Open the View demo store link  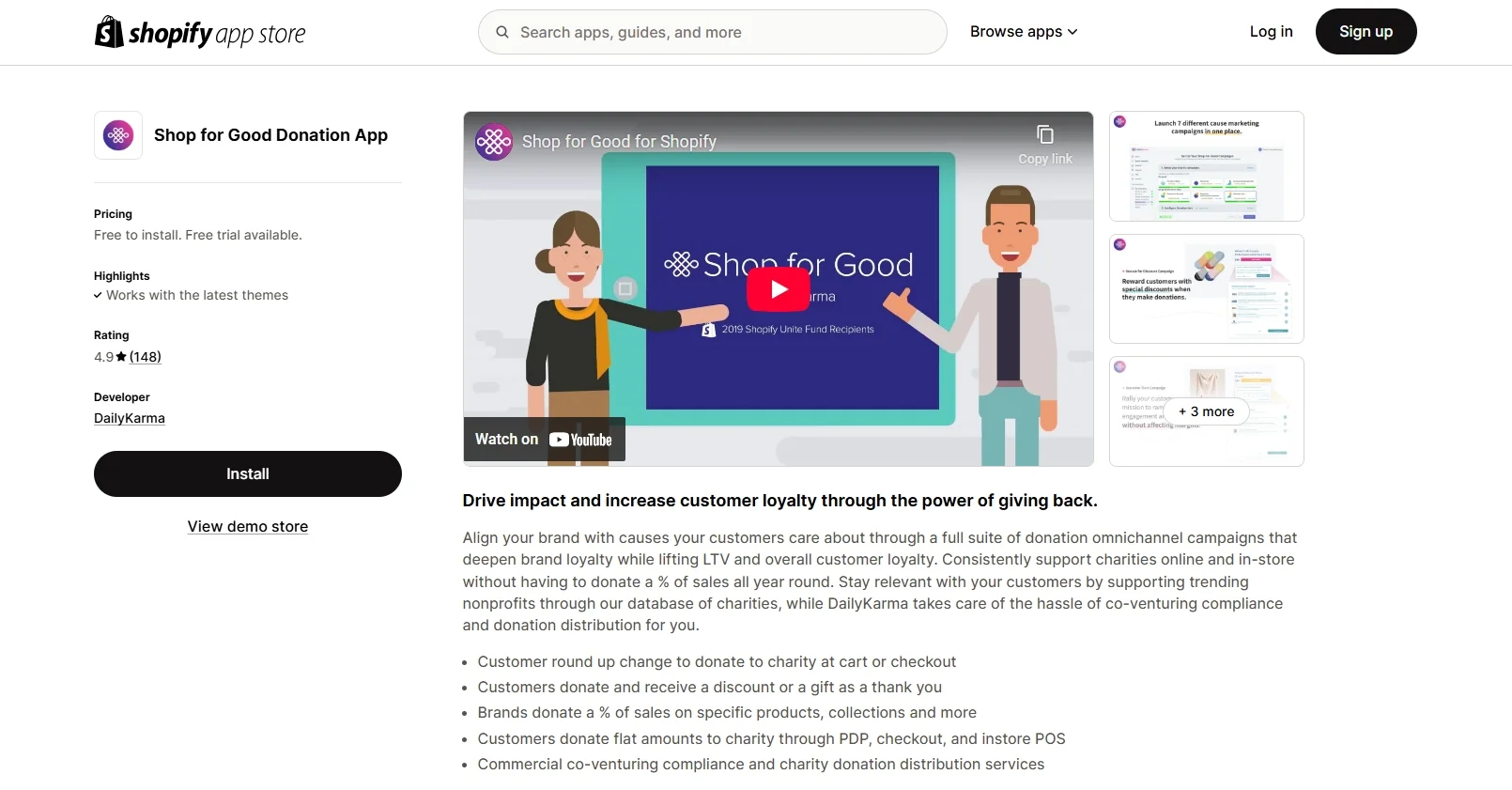[x=248, y=526]
